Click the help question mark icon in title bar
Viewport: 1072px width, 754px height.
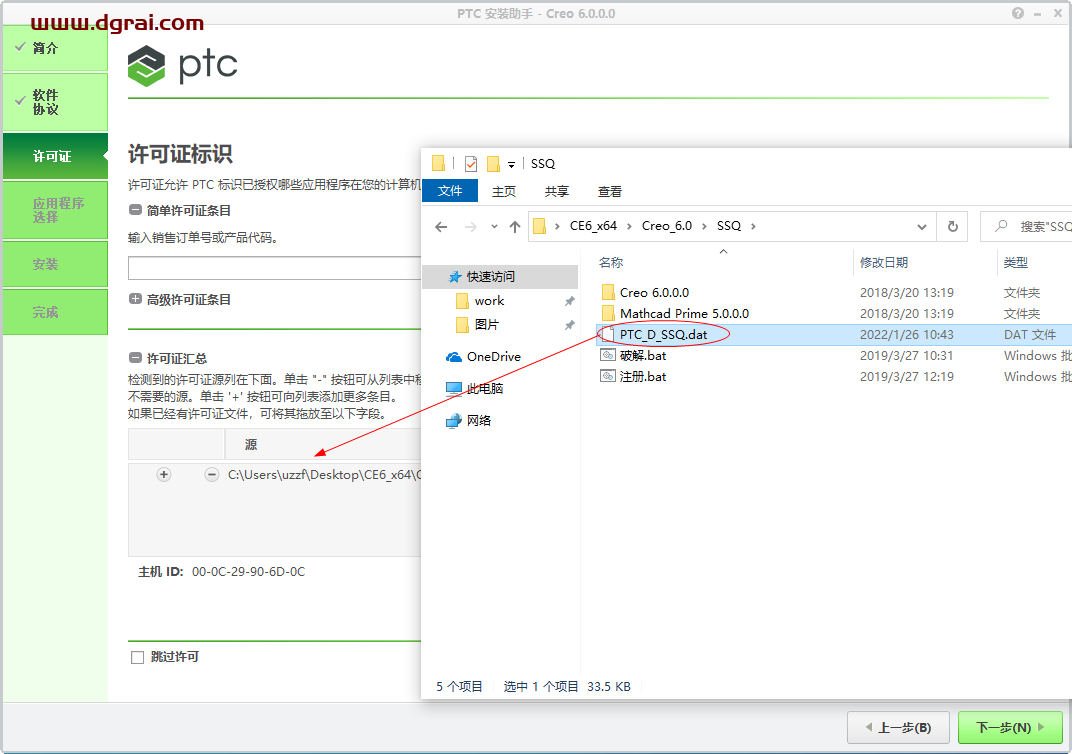click(1018, 13)
